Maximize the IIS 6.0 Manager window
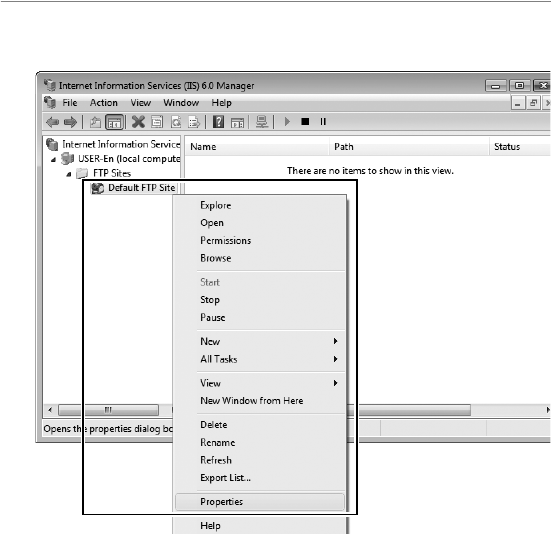 (x=519, y=86)
